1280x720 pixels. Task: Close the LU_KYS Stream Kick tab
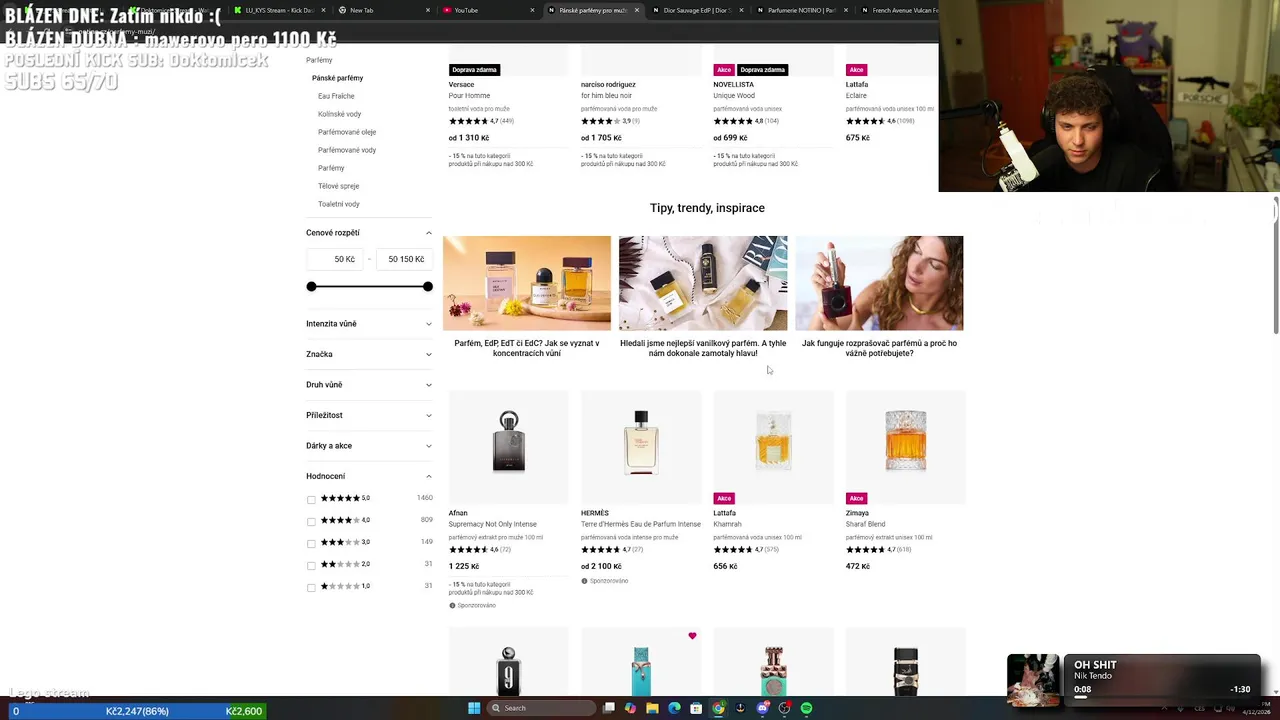tap(323, 10)
